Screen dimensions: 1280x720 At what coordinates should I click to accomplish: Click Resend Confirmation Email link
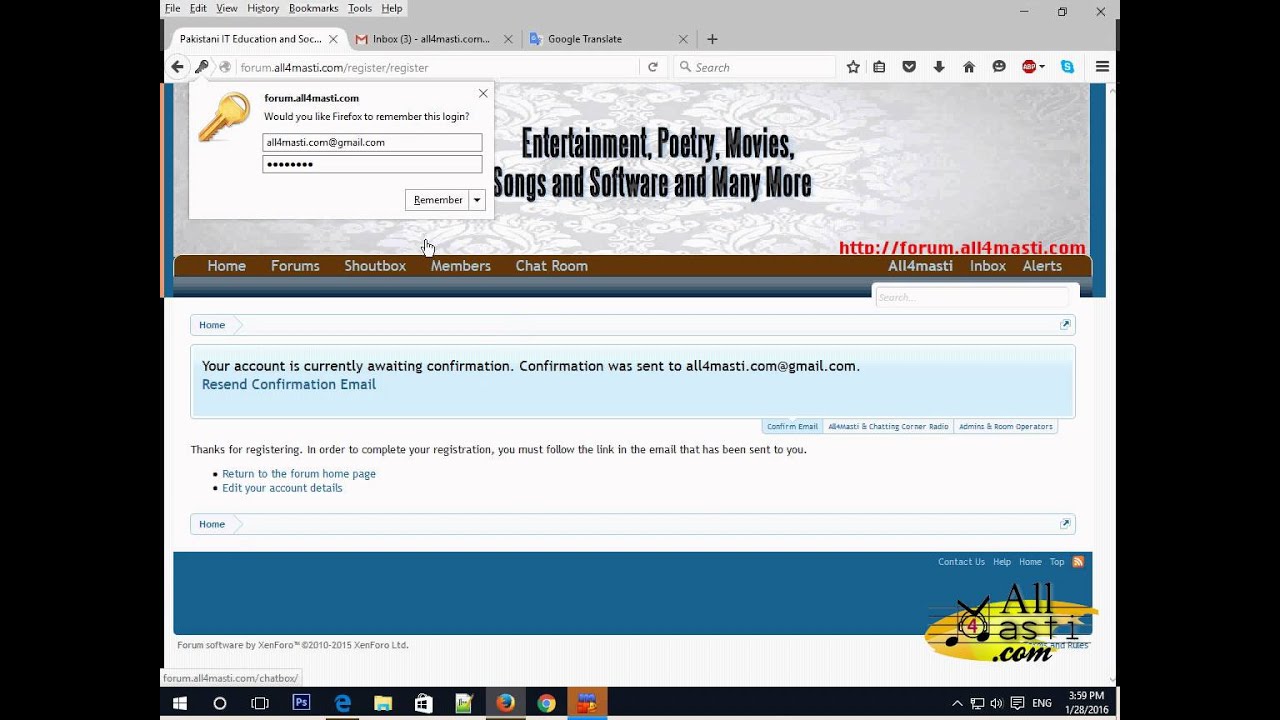pyautogui.click(x=289, y=384)
